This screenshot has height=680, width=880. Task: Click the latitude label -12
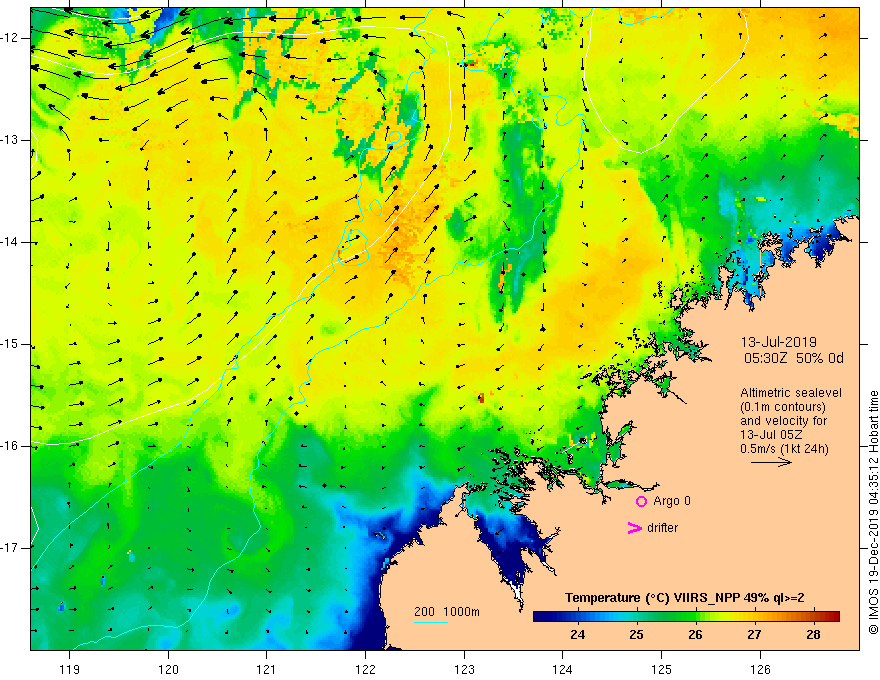pos(10,38)
